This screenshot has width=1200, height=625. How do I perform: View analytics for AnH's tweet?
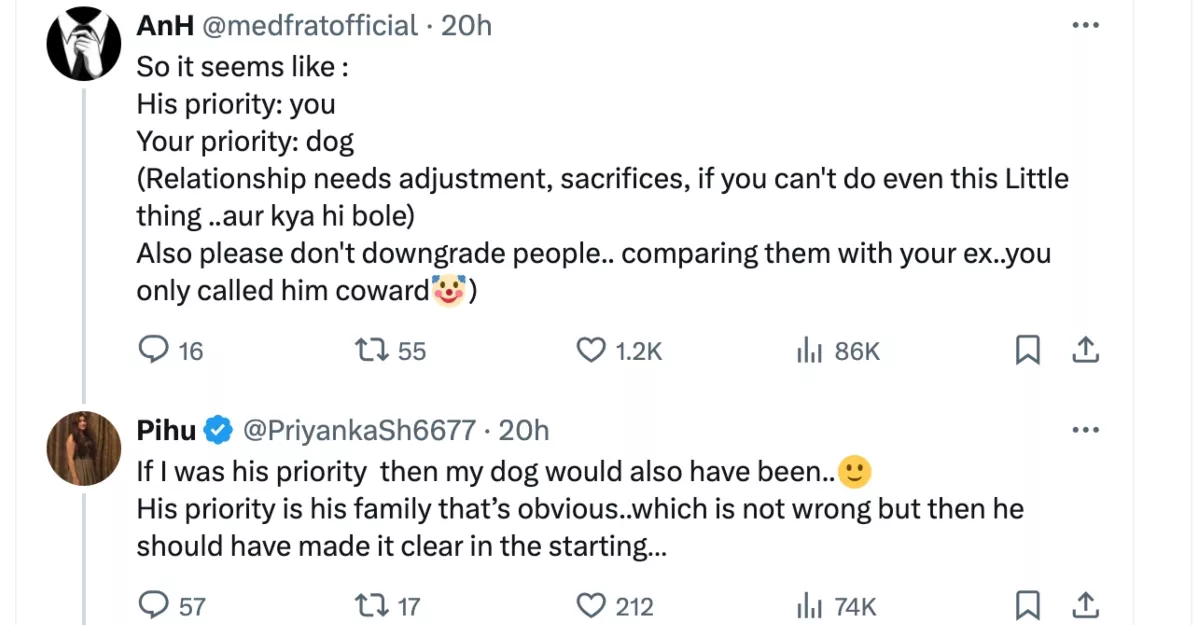808,350
